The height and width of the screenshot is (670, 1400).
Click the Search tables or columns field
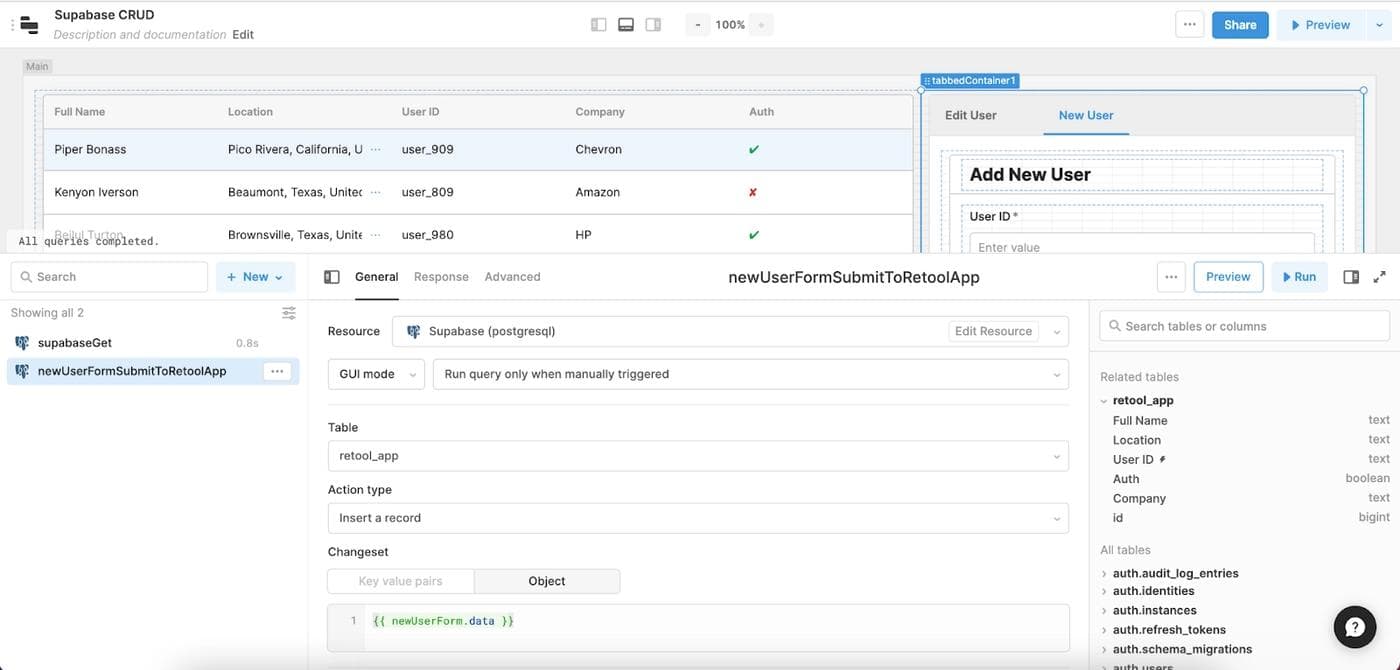(x=1244, y=326)
